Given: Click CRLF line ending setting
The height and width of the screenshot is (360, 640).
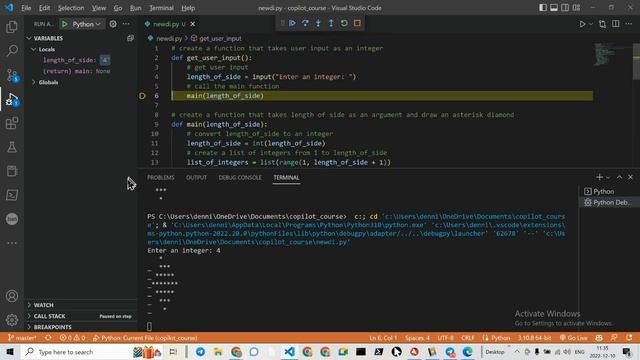Looking at the screenshot, I should click(x=468, y=338).
